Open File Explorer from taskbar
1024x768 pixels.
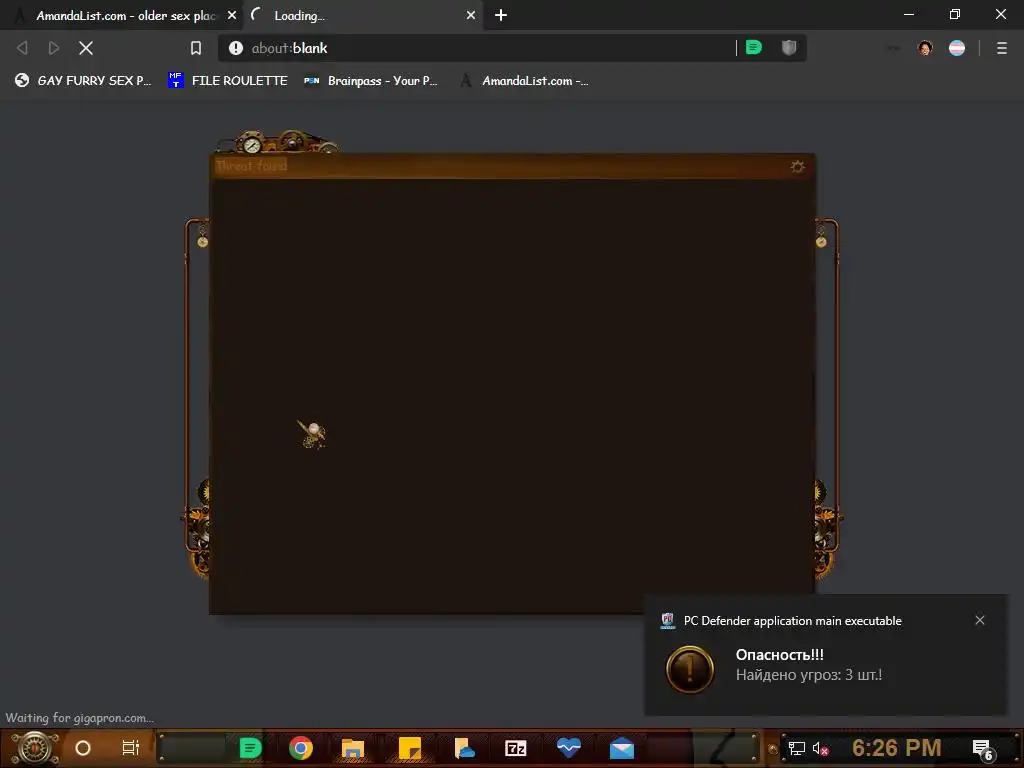[353, 748]
